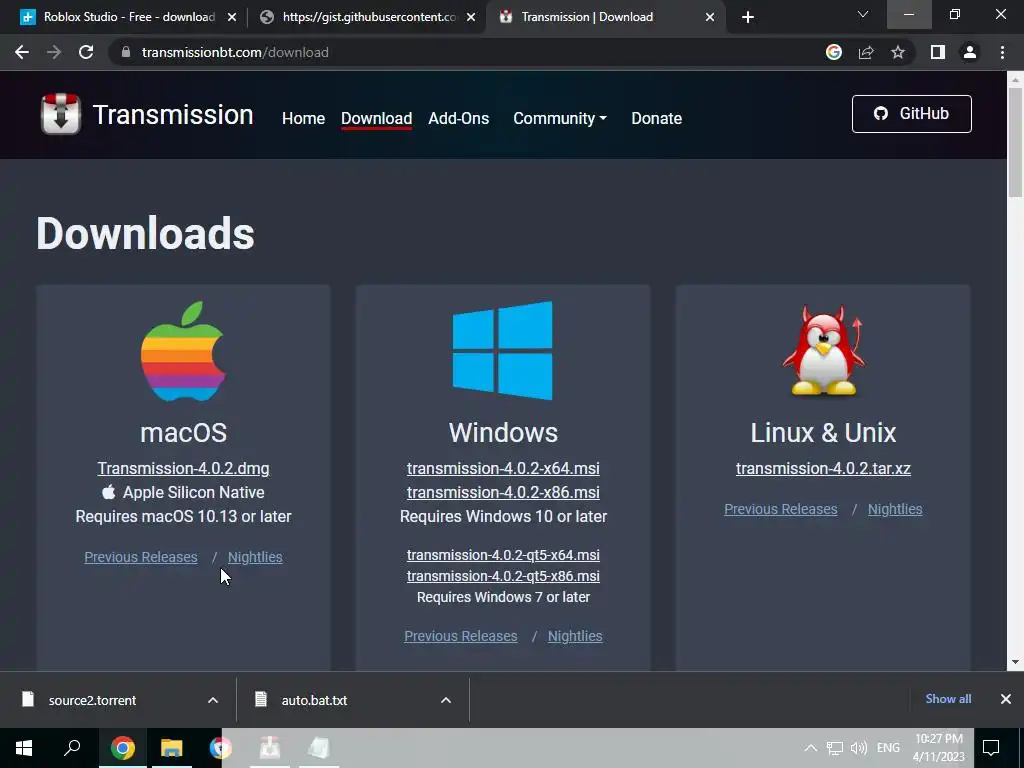Click the Windows logo image

[503, 350]
